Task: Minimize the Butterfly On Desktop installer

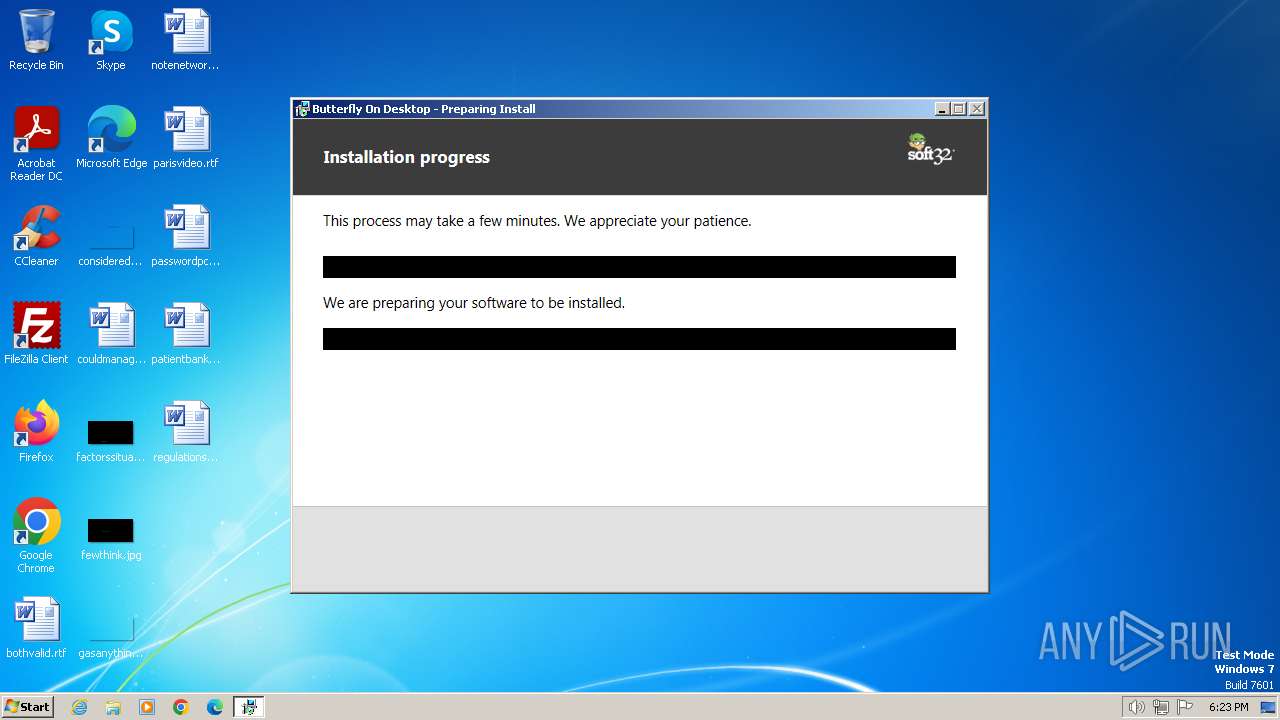Action: coord(942,109)
